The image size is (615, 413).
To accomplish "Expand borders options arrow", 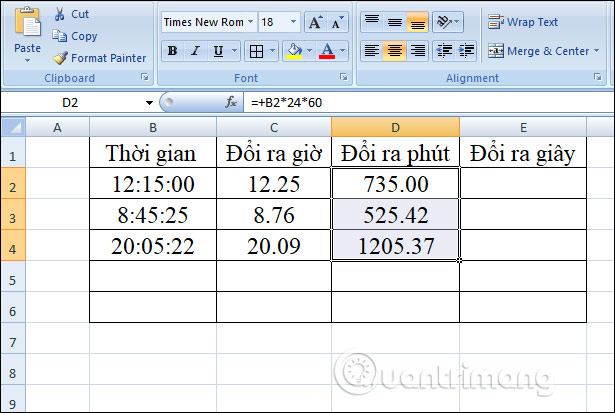I will (273, 51).
